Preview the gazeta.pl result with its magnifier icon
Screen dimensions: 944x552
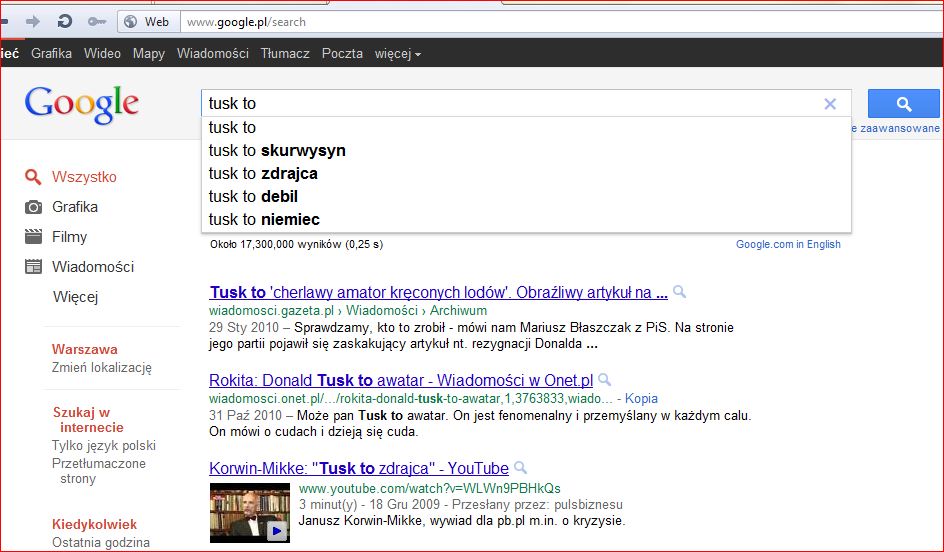680,292
